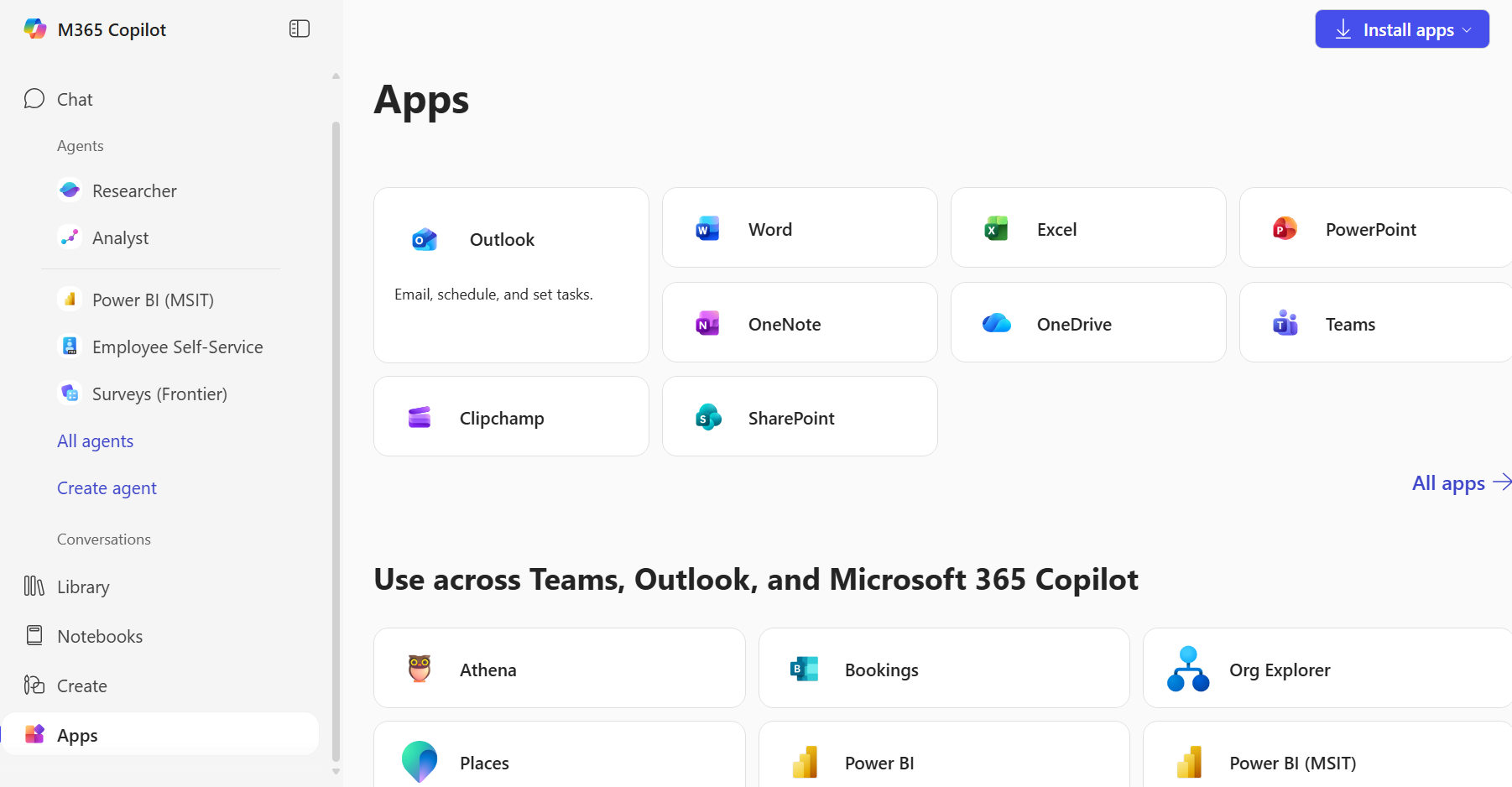Launch Excel from the apps grid

pyautogui.click(x=1087, y=227)
